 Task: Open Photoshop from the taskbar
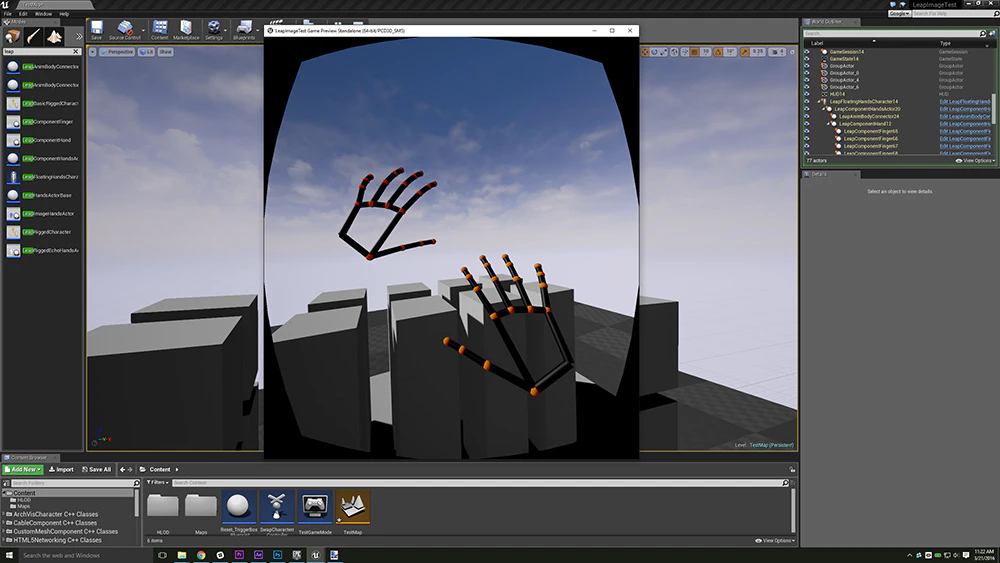[277, 555]
